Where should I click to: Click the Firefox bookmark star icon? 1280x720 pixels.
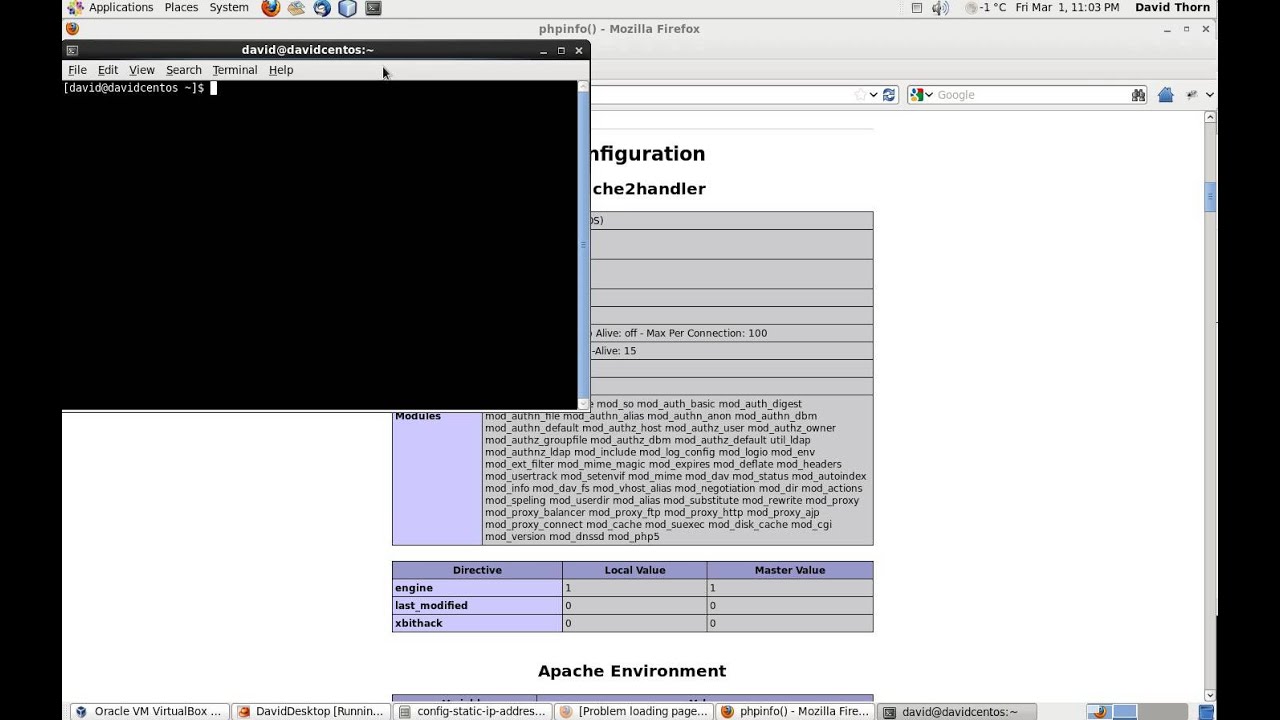click(x=860, y=95)
